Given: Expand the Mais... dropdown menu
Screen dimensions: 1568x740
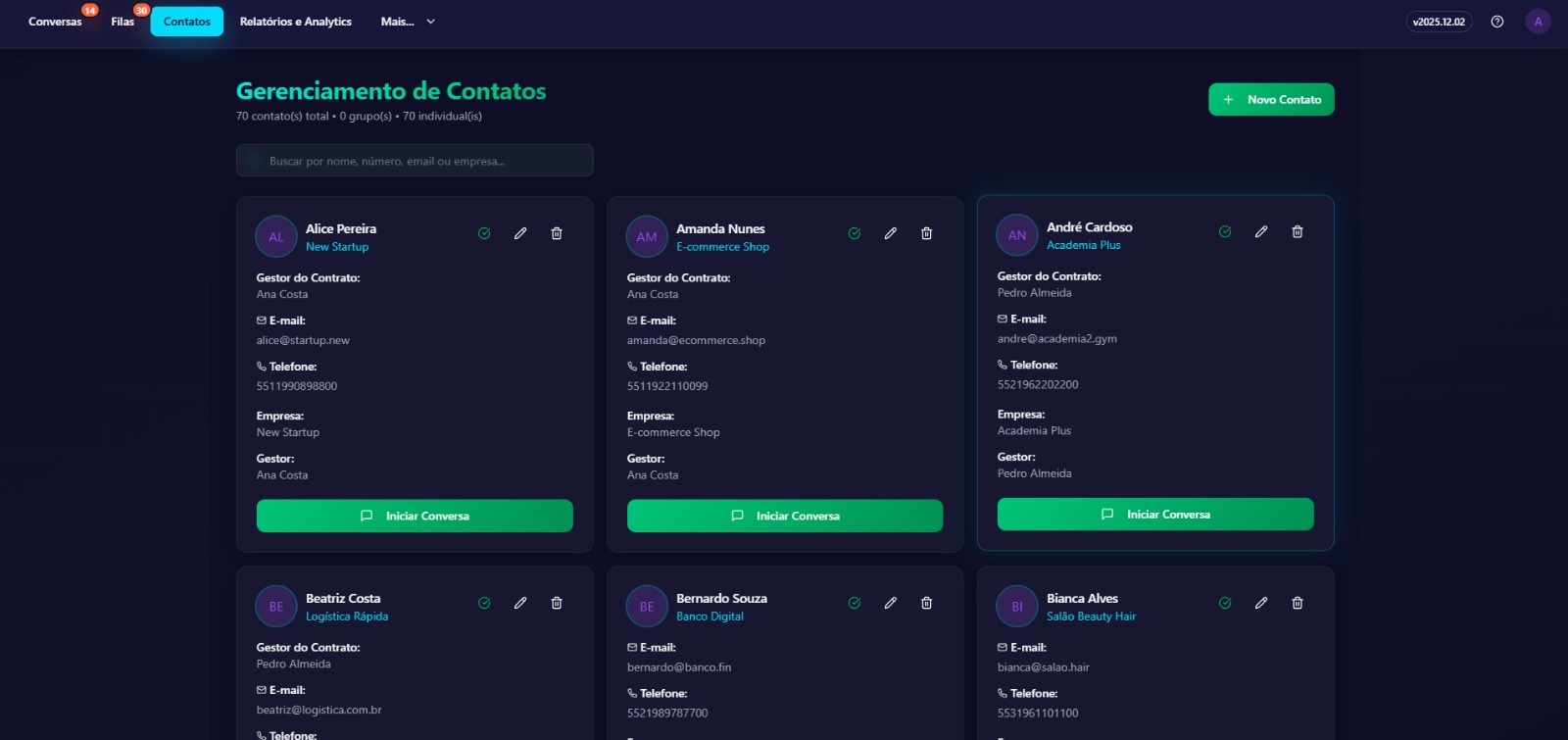Looking at the screenshot, I should (x=408, y=22).
